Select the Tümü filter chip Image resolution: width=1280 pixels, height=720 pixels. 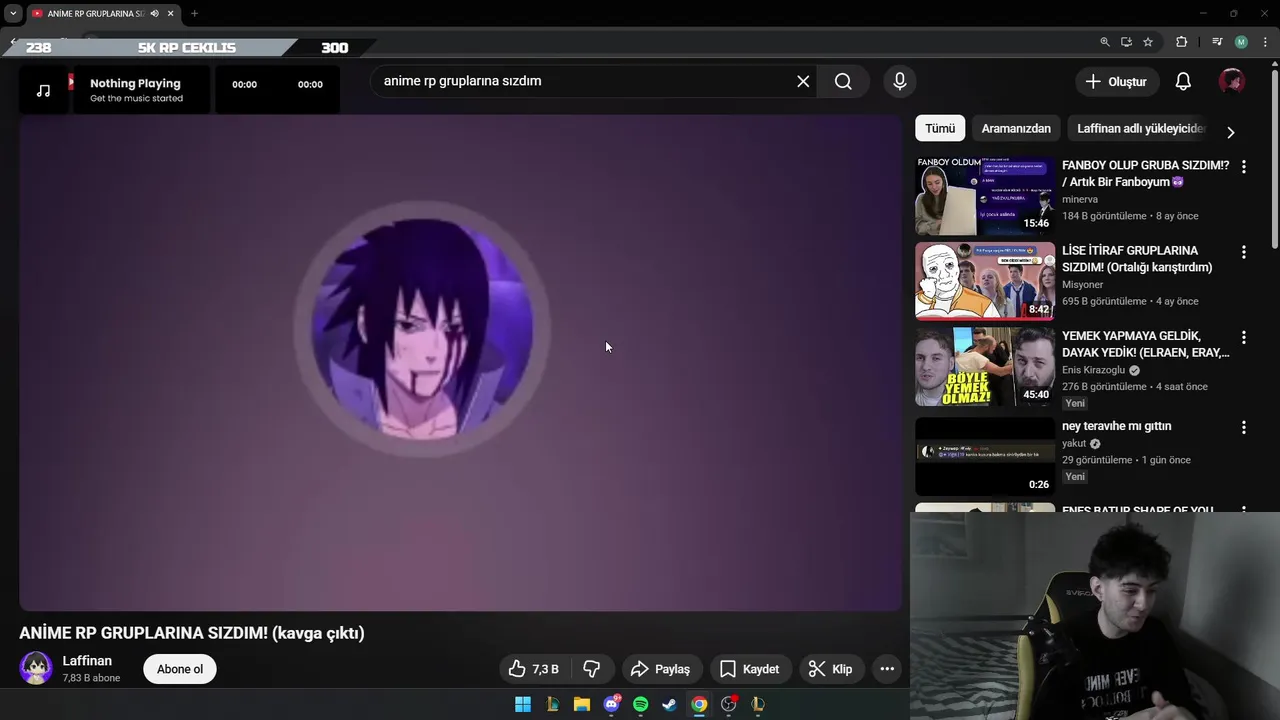940,128
